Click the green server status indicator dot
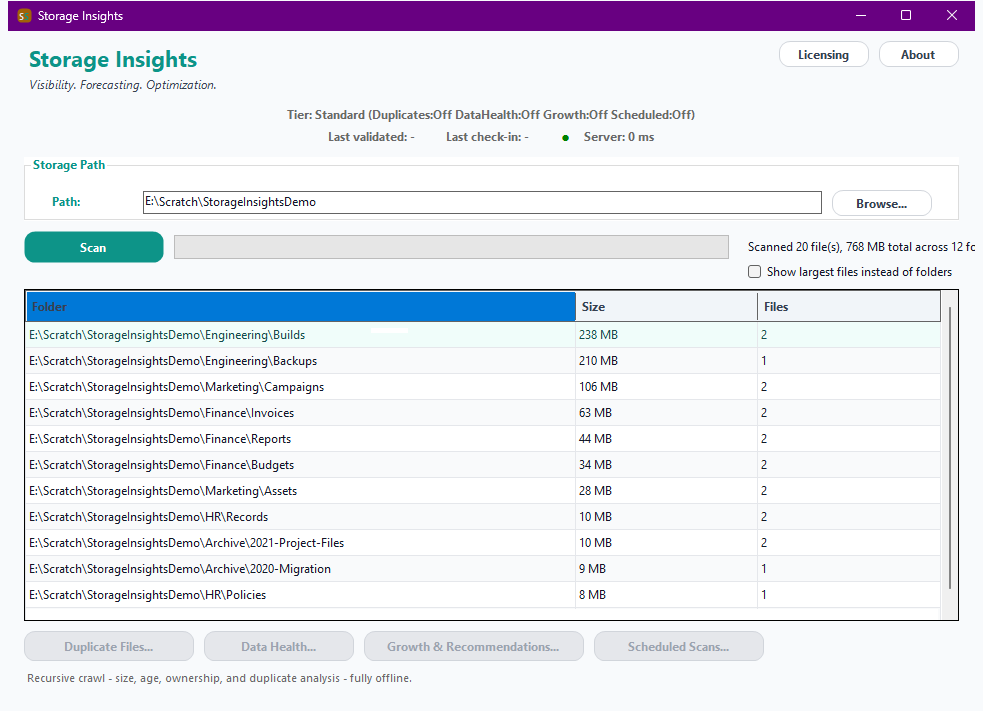The width and height of the screenshot is (983, 711). pyautogui.click(x=565, y=138)
